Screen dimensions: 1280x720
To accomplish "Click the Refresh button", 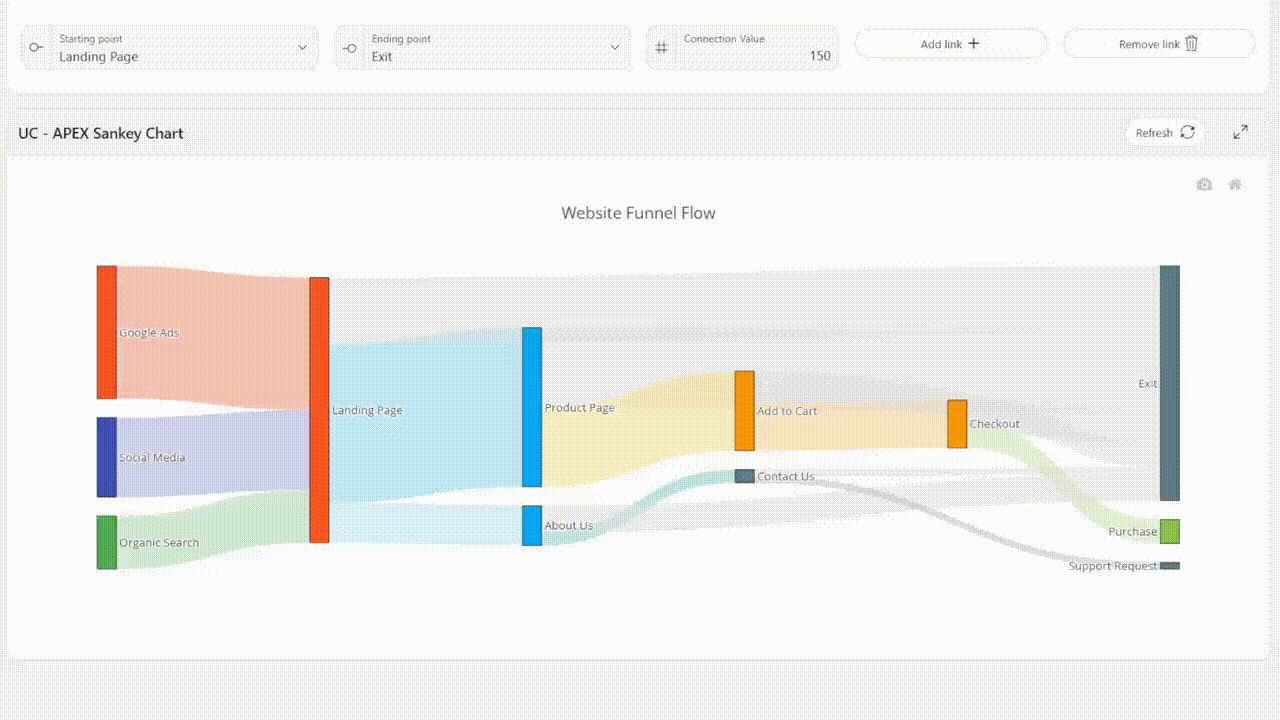I will pyautogui.click(x=1164, y=132).
